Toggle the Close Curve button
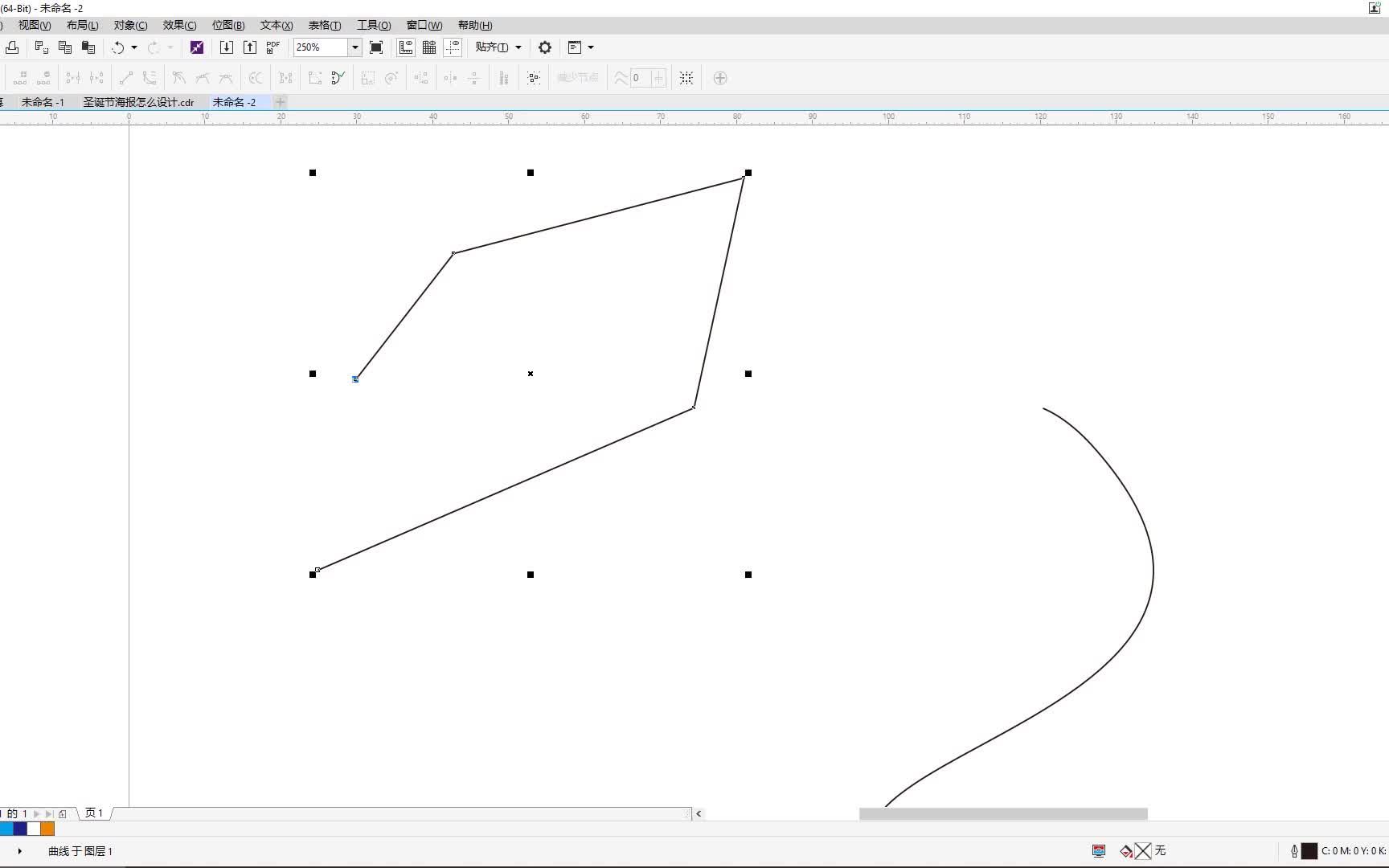This screenshot has height=868, width=1389. coord(338,78)
